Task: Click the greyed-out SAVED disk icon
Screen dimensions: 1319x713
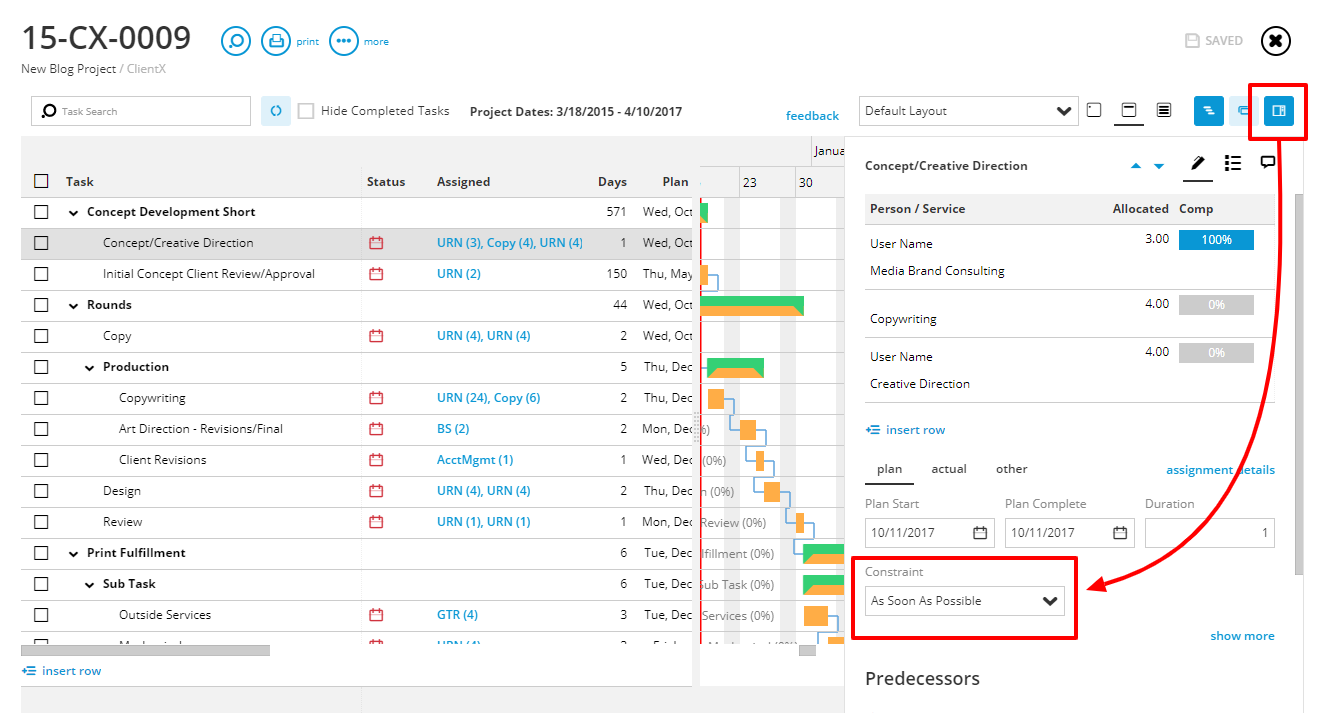Action: (x=1192, y=41)
